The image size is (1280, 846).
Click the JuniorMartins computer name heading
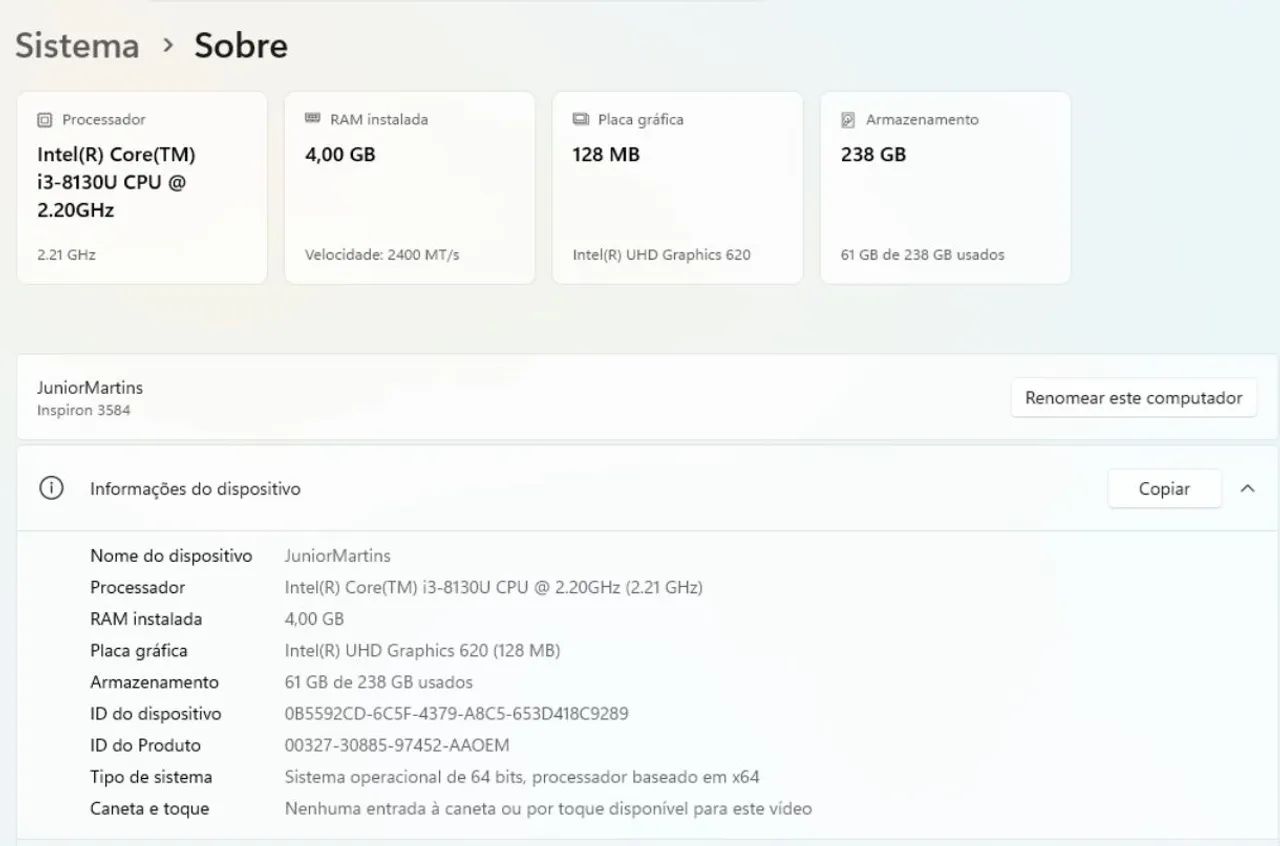click(90, 388)
